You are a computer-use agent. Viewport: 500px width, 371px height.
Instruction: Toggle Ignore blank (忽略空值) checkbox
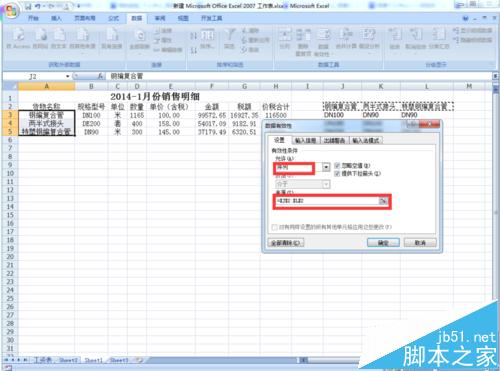click(337, 165)
